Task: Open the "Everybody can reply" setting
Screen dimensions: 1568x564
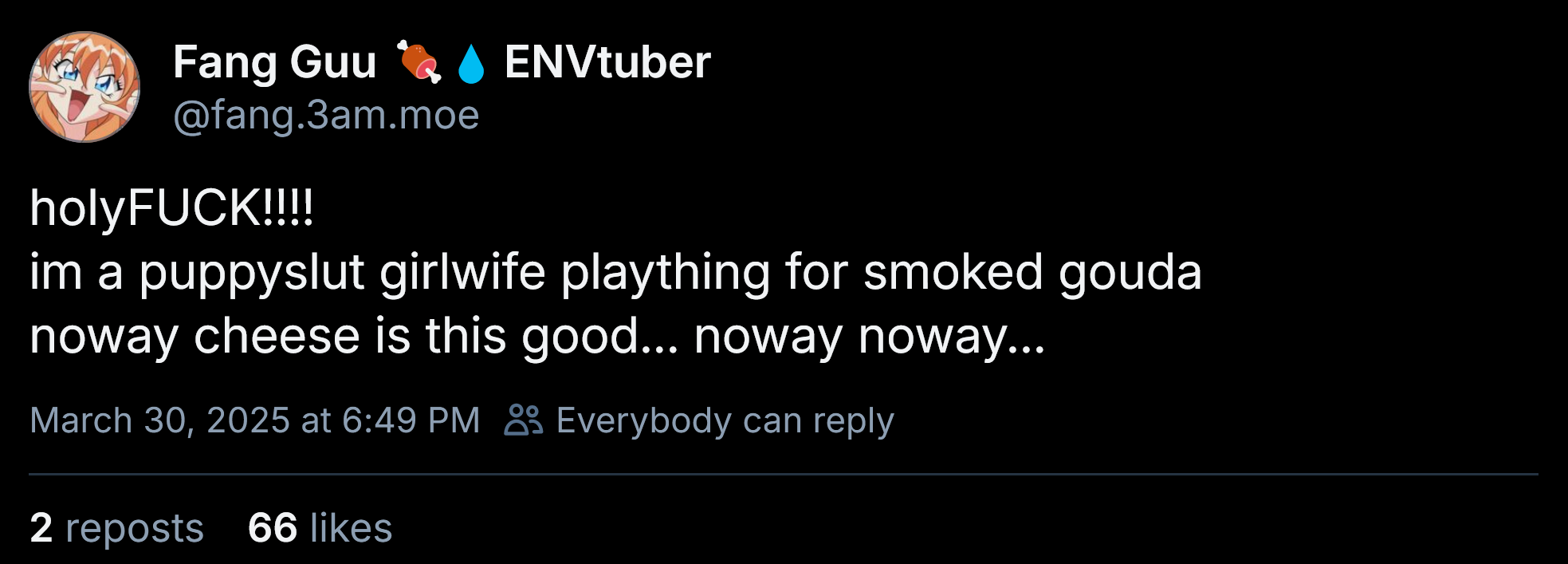Action: coord(725,420)
